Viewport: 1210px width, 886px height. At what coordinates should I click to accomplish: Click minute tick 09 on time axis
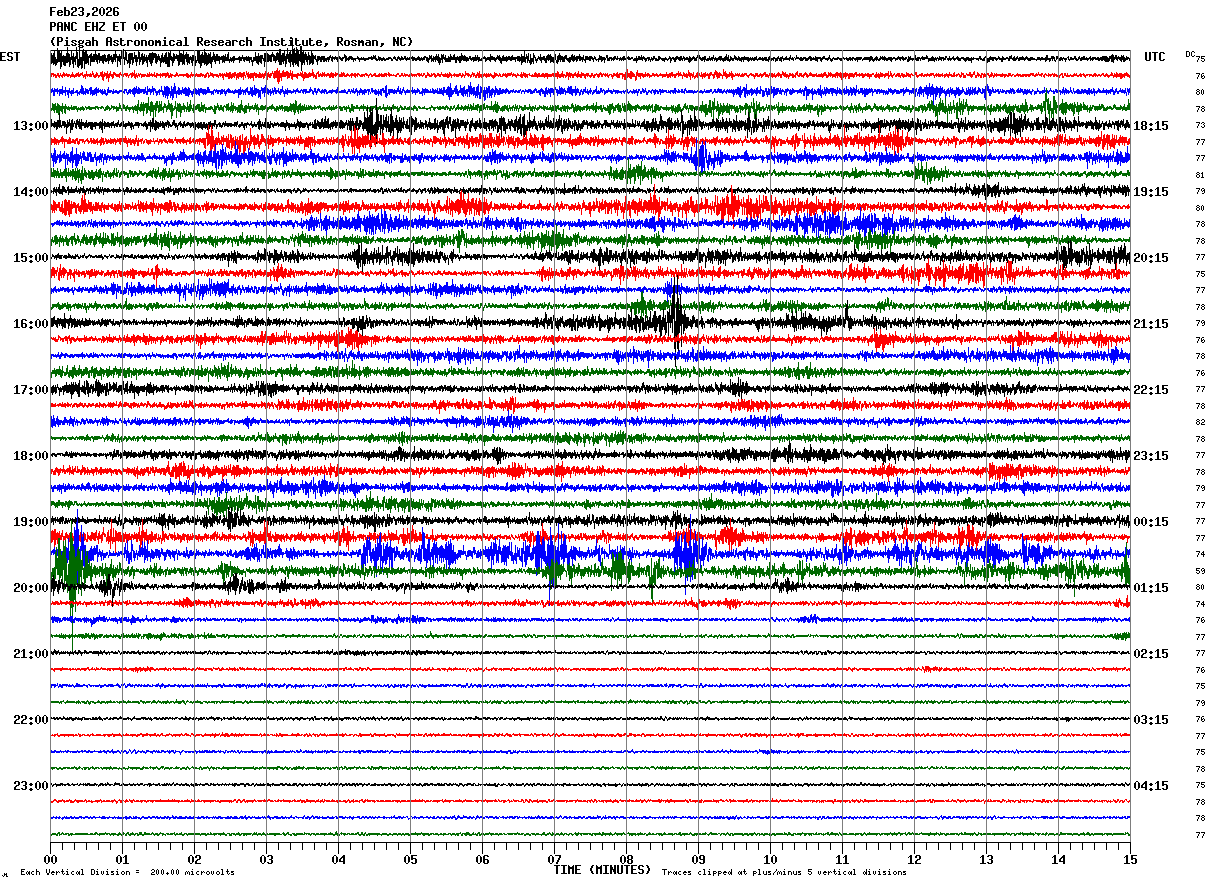pos(698,859)
